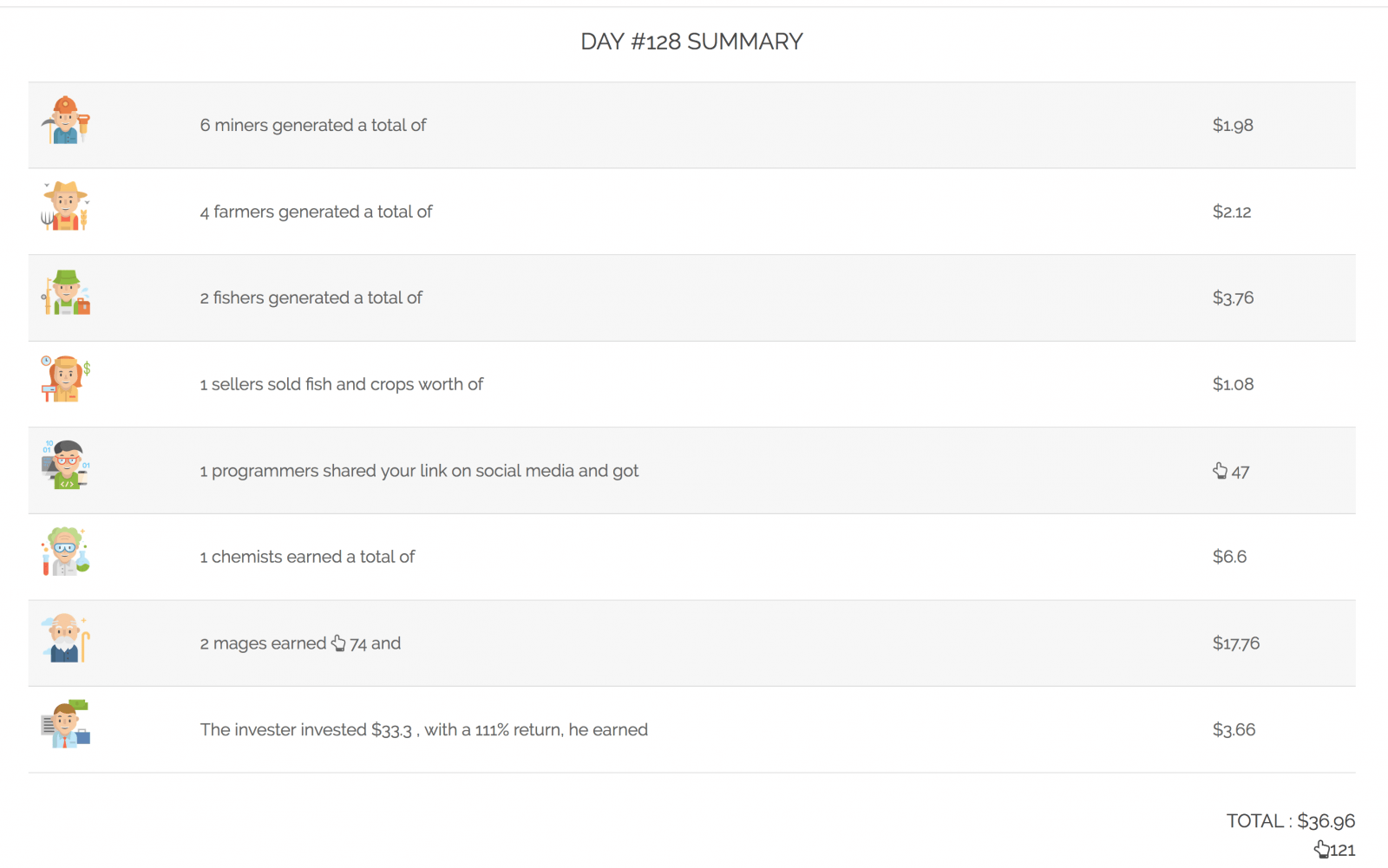Select the chemists earnings $6.6
This screenshot has width=1388, height=868.
pos(1229,557)
